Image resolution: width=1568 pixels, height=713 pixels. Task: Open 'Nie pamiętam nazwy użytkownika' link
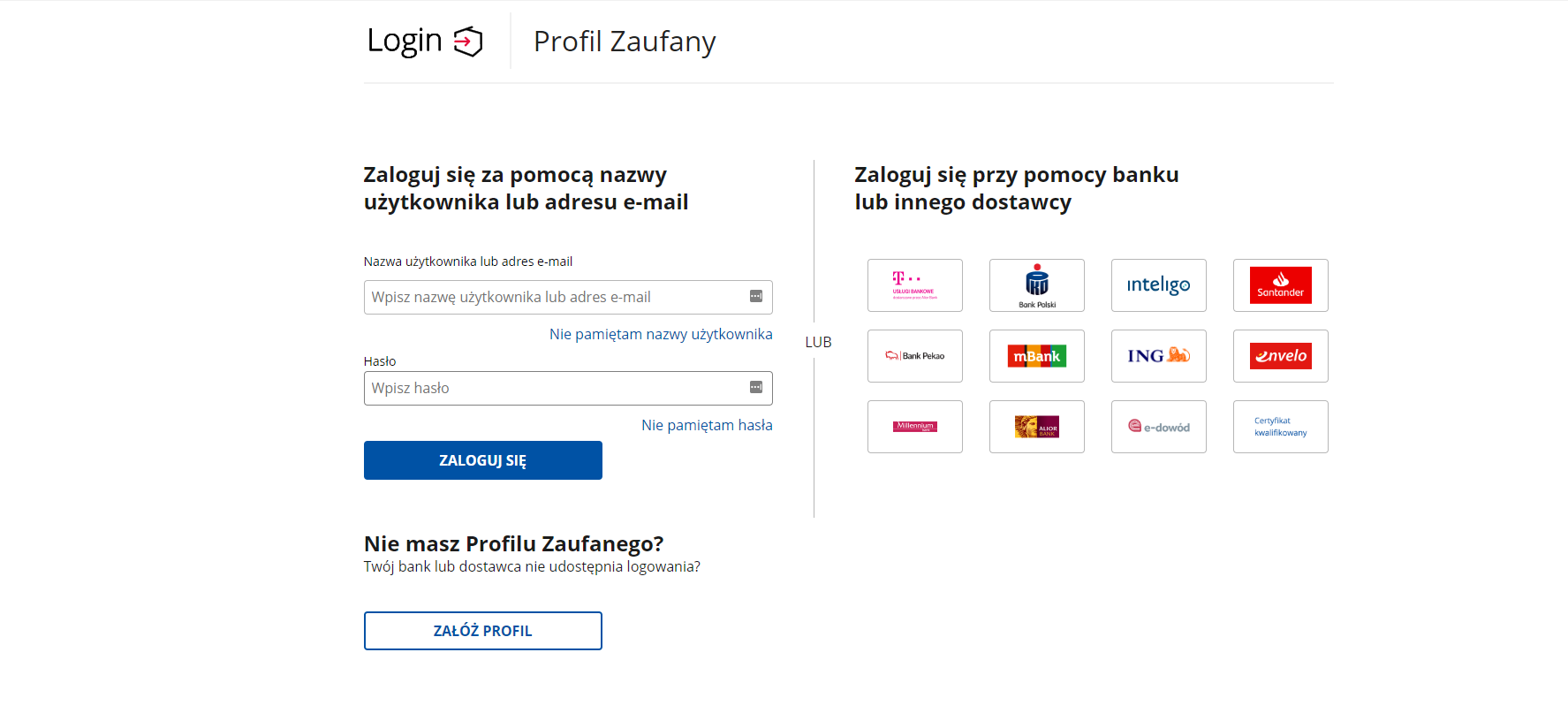point(661,334)
